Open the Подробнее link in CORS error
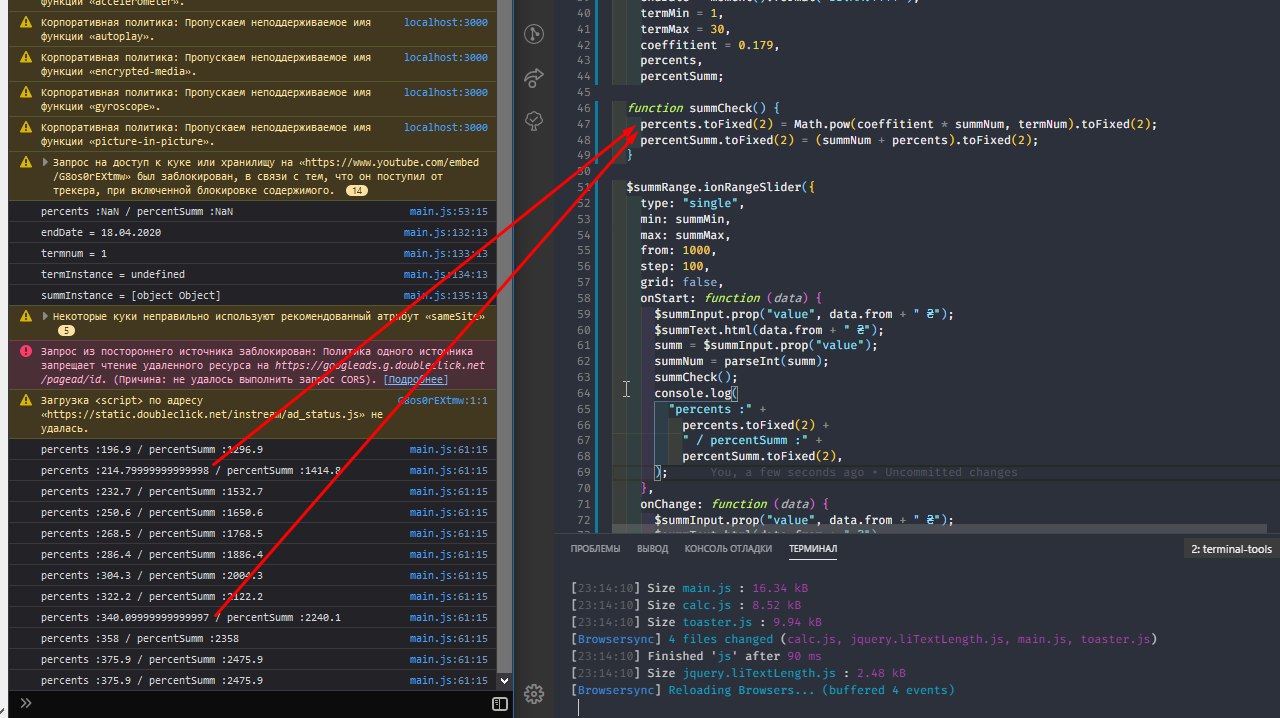Viewport: 1280px width, 718px height. [x=416, y=380]
